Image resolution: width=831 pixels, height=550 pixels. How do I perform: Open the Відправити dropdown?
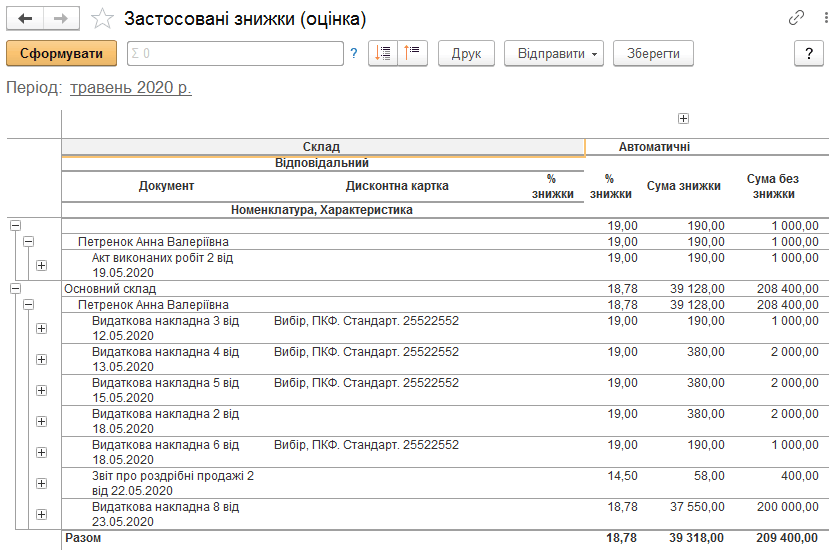tap(554, 53)
